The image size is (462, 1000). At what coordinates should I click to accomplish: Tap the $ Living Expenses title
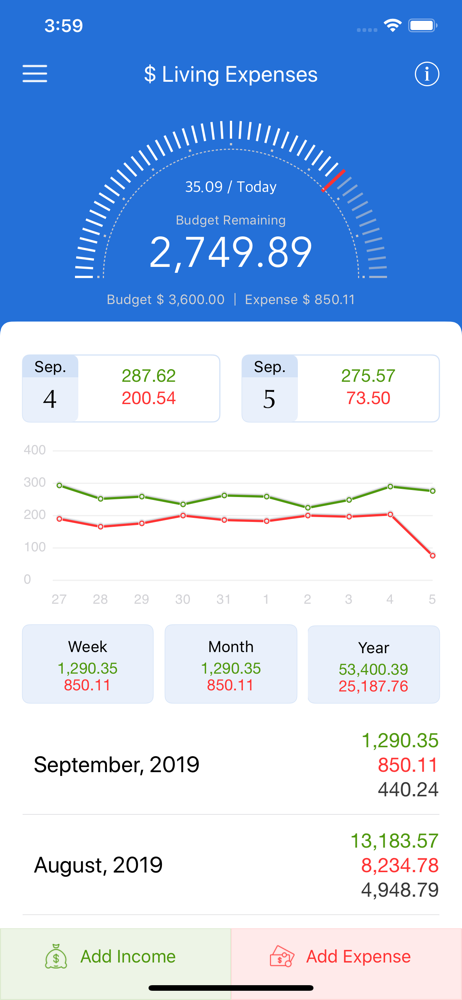click(231, 75)
